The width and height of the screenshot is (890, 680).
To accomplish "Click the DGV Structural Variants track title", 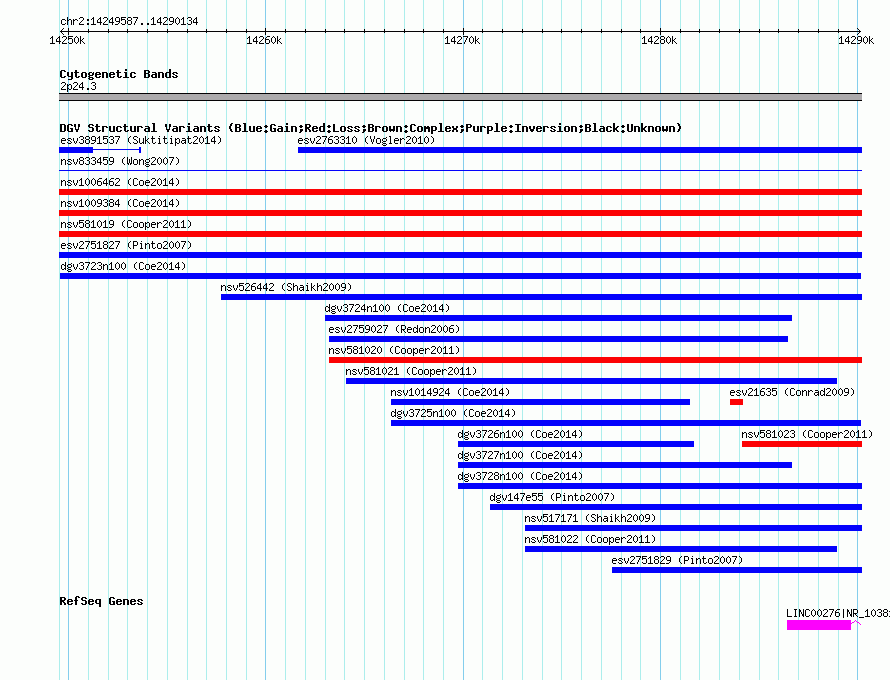I will coord(370,128).
